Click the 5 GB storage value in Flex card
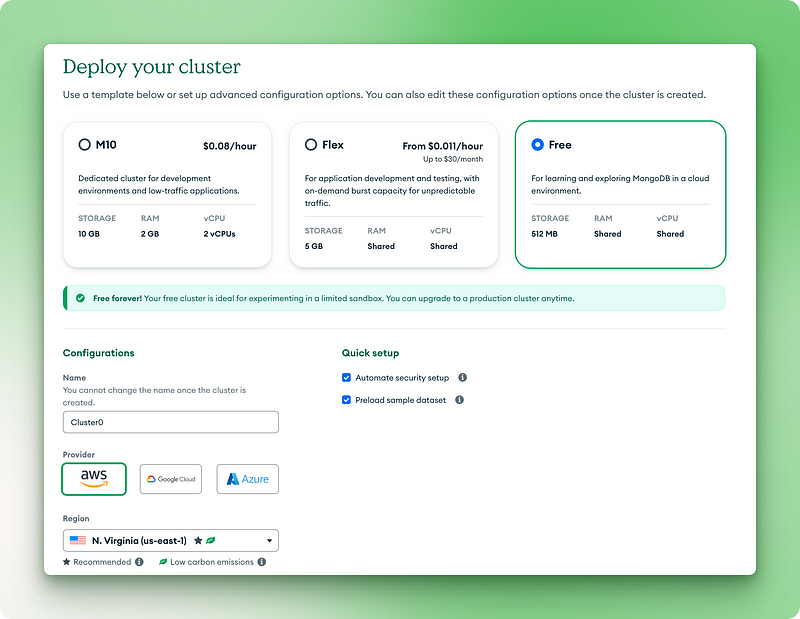The width and height of the screenshot is (800, 619). click(x=314, y=246)
